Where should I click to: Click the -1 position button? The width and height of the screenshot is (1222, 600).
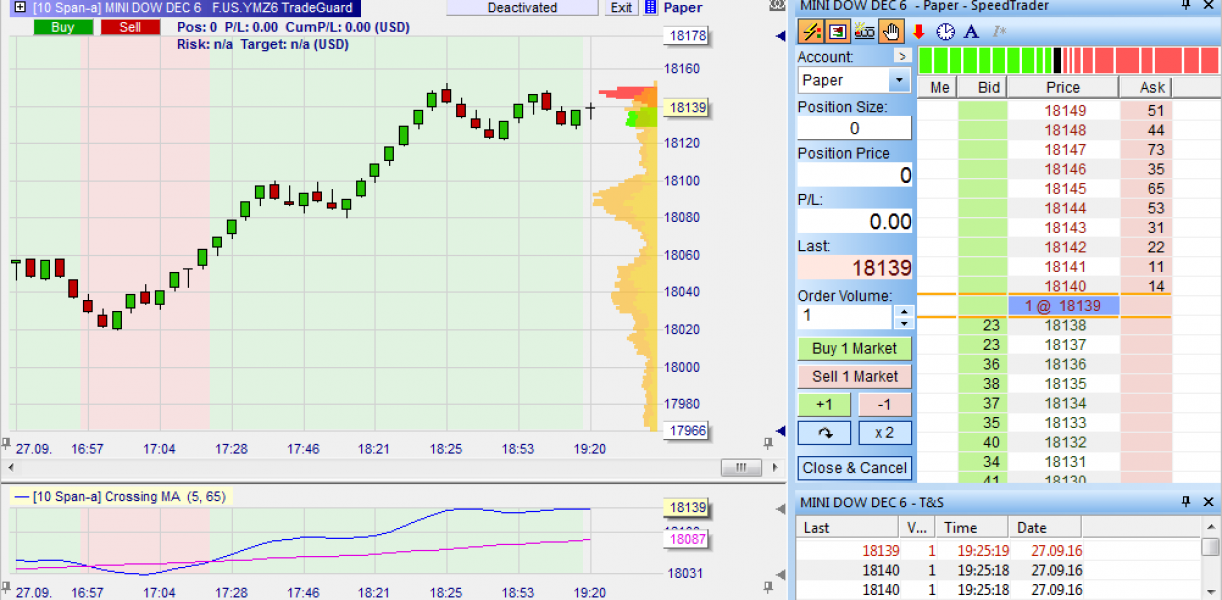(885, 405)
